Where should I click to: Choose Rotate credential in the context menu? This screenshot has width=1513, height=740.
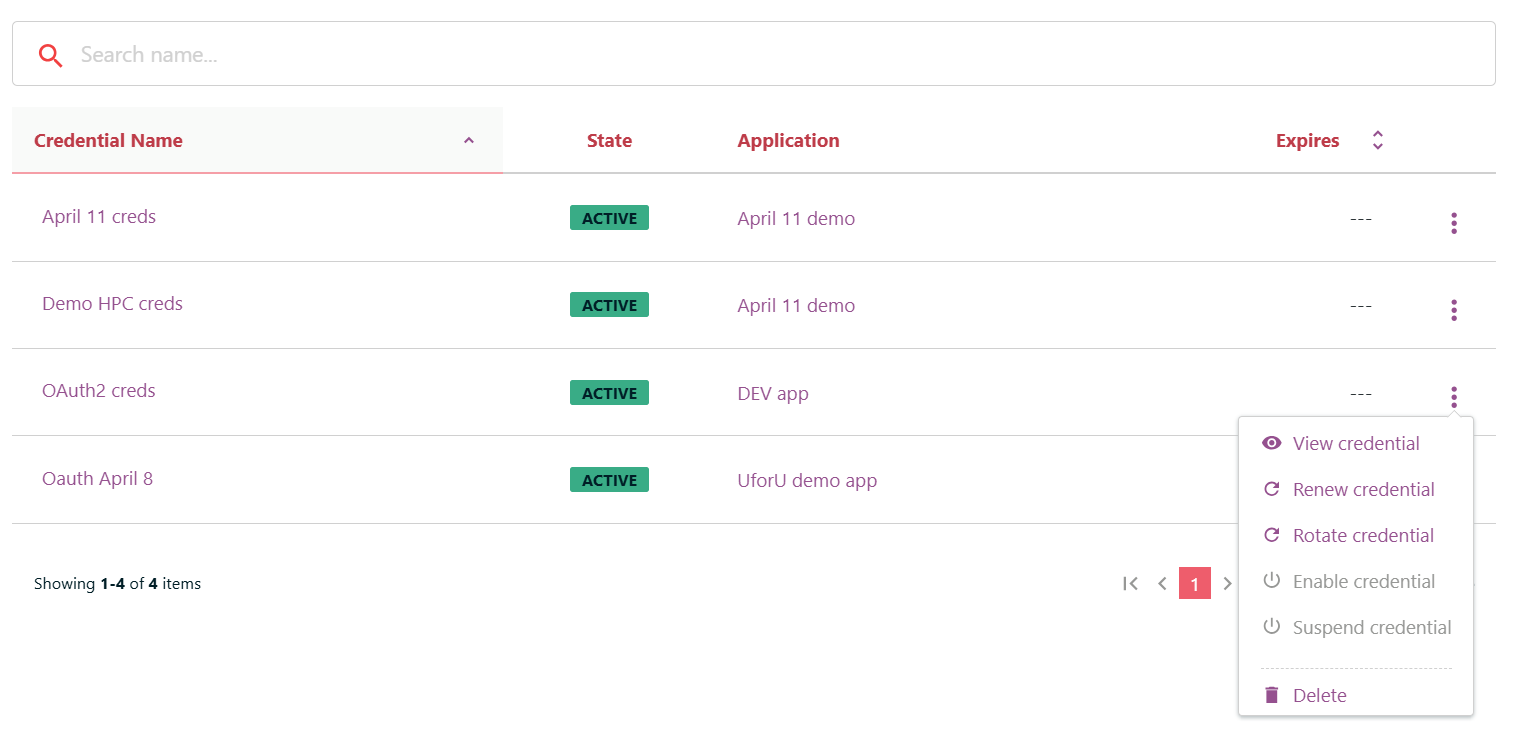click(1363, 535)
